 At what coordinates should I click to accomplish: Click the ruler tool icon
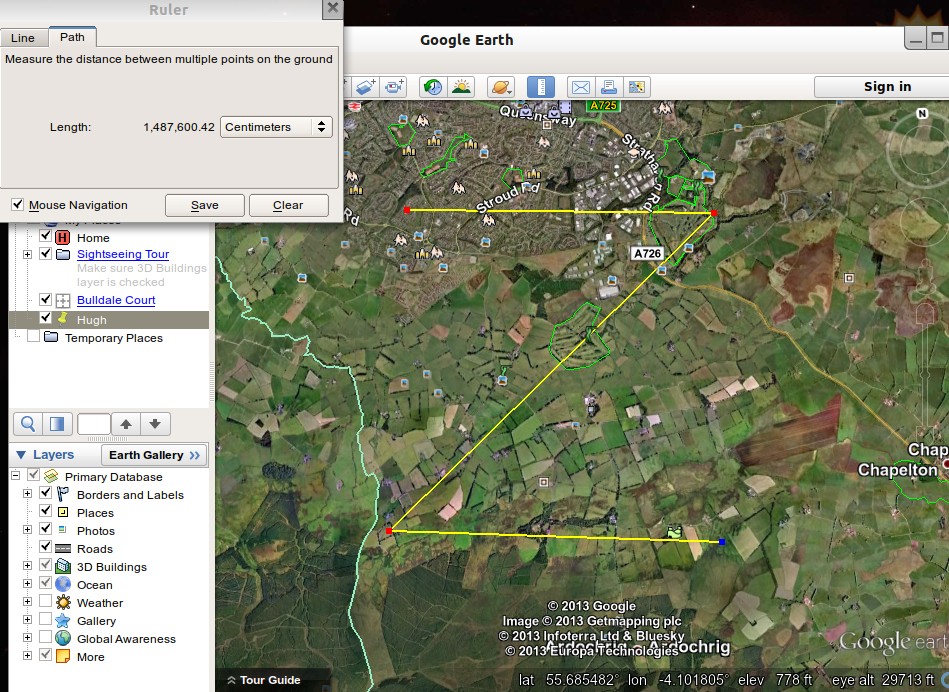[540, 87]
